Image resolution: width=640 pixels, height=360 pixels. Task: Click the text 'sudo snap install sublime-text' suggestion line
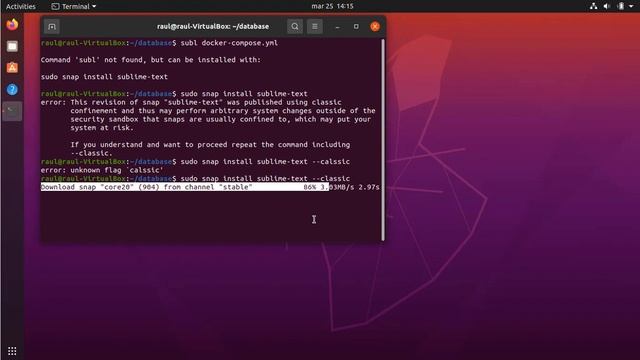[104, 77]
